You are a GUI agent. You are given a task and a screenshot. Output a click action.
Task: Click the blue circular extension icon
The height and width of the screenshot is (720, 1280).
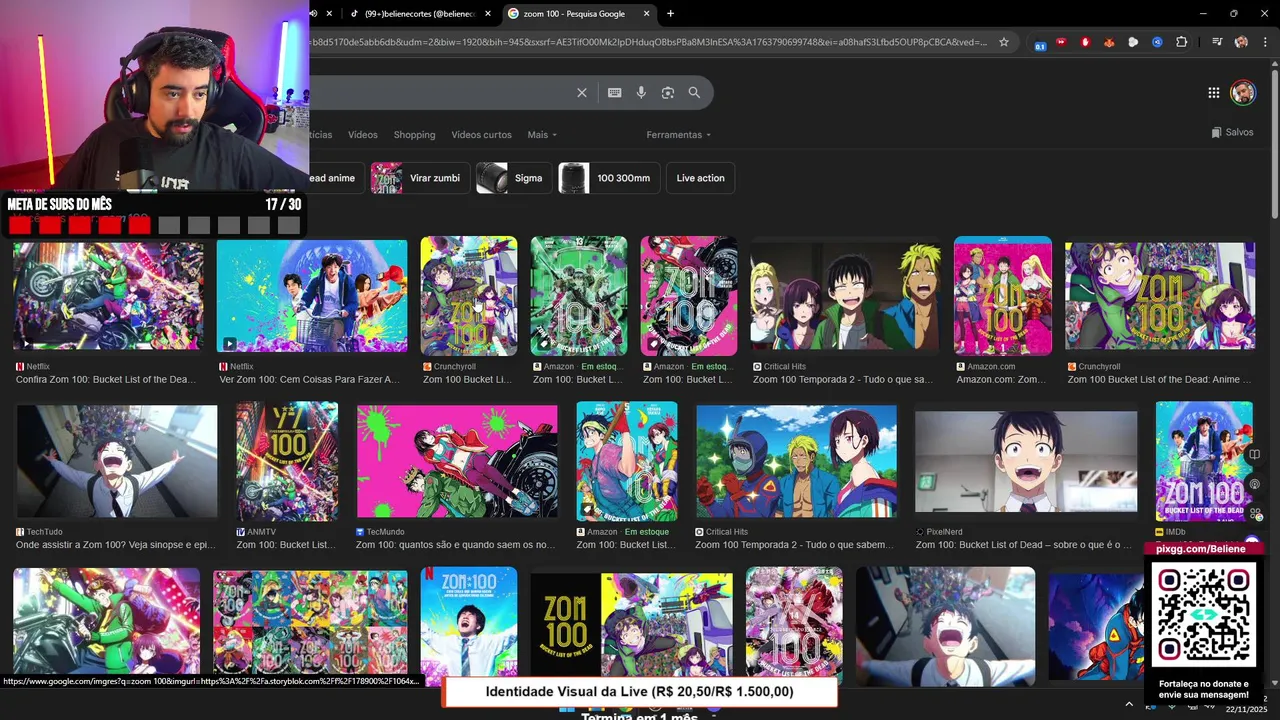tap(1157, 42)
